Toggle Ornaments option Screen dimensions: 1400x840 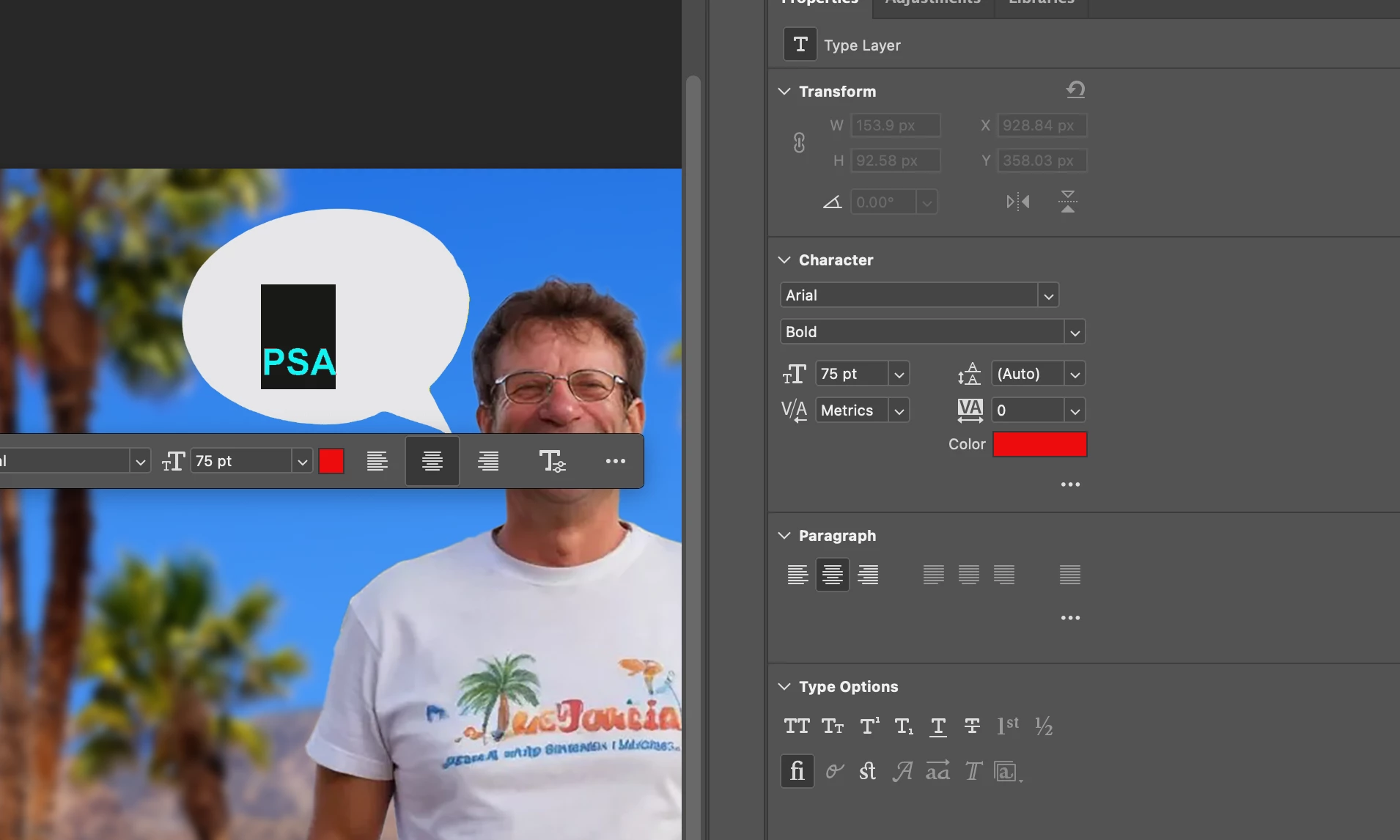(1008, 772)
